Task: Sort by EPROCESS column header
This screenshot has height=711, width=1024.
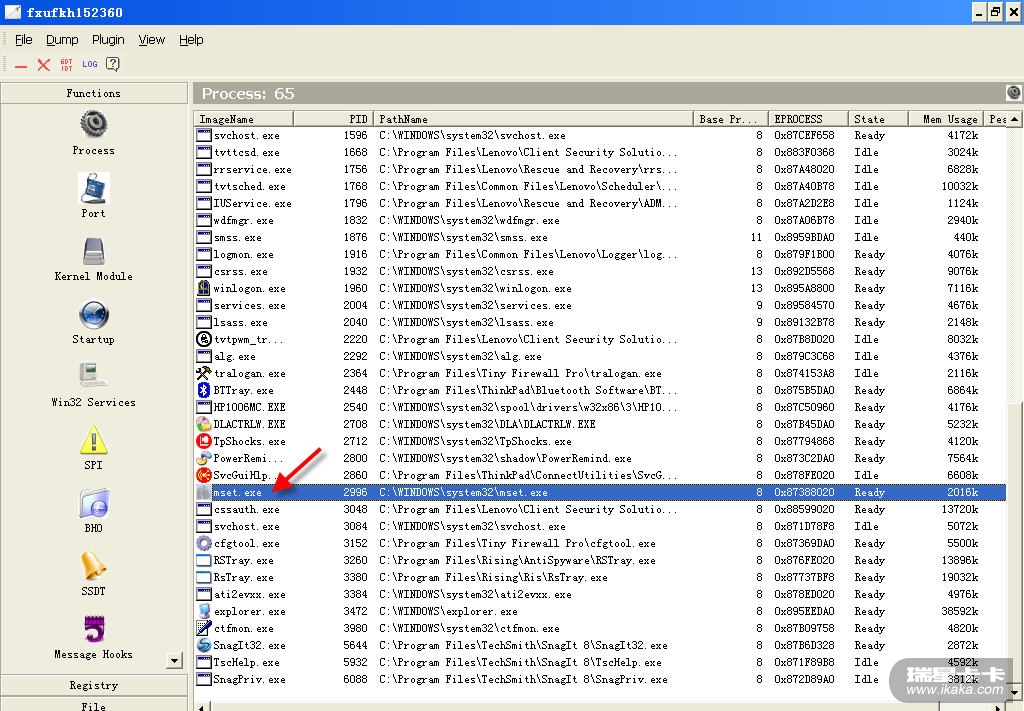Action: (x=808, y=119)
